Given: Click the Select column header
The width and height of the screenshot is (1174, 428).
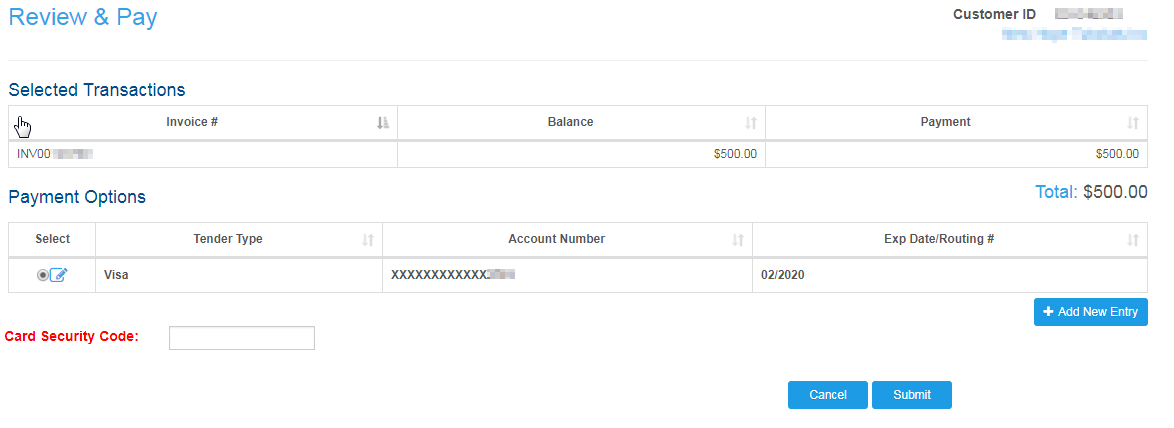Looking at the screenshot, I should point(52,239).
